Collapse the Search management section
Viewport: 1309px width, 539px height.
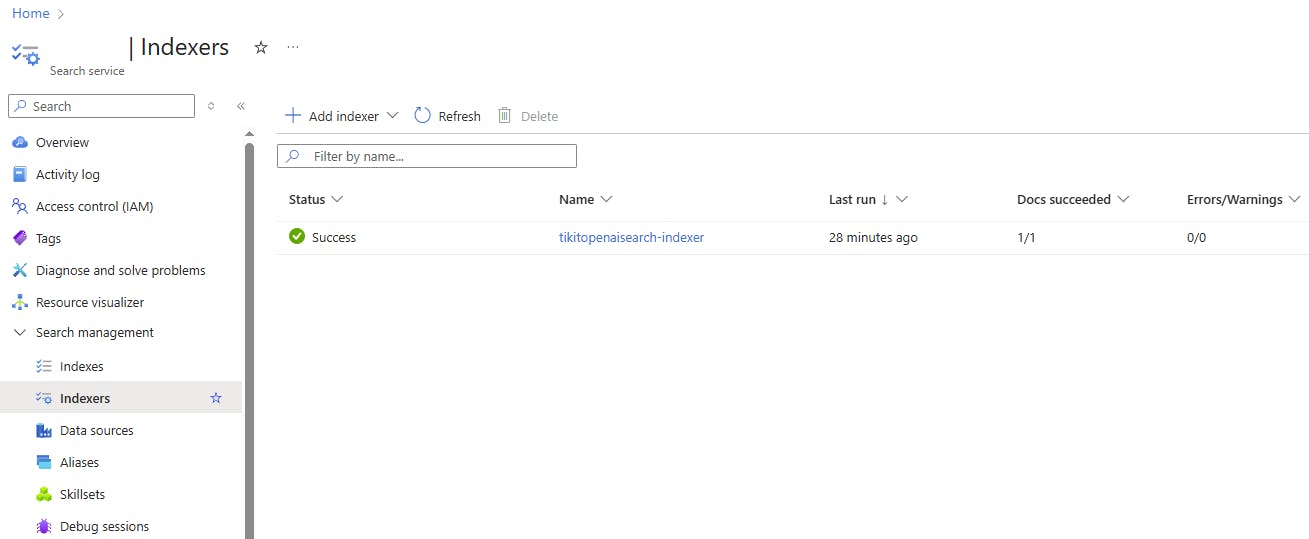19,332
